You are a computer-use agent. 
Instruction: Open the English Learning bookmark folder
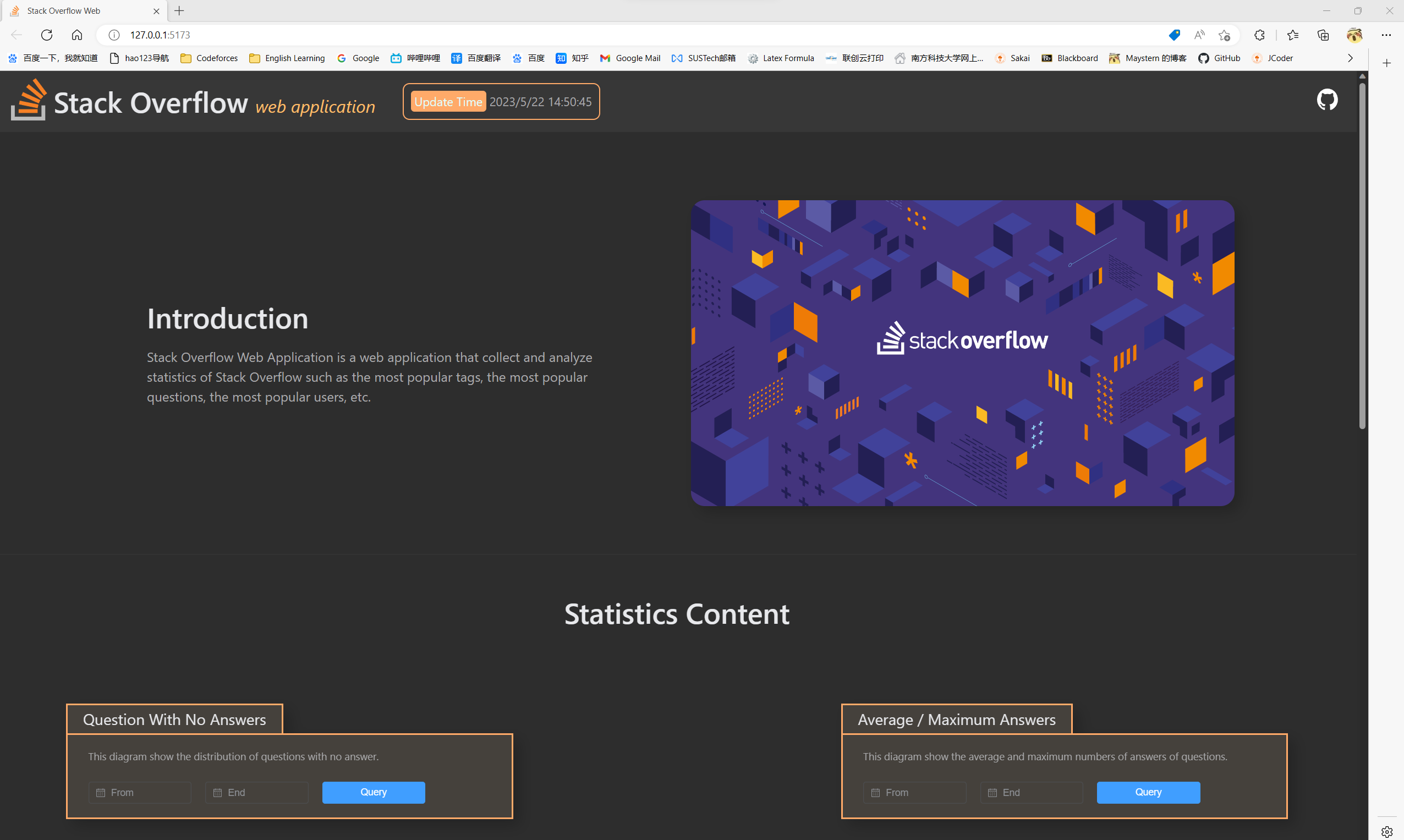[287, 58]
